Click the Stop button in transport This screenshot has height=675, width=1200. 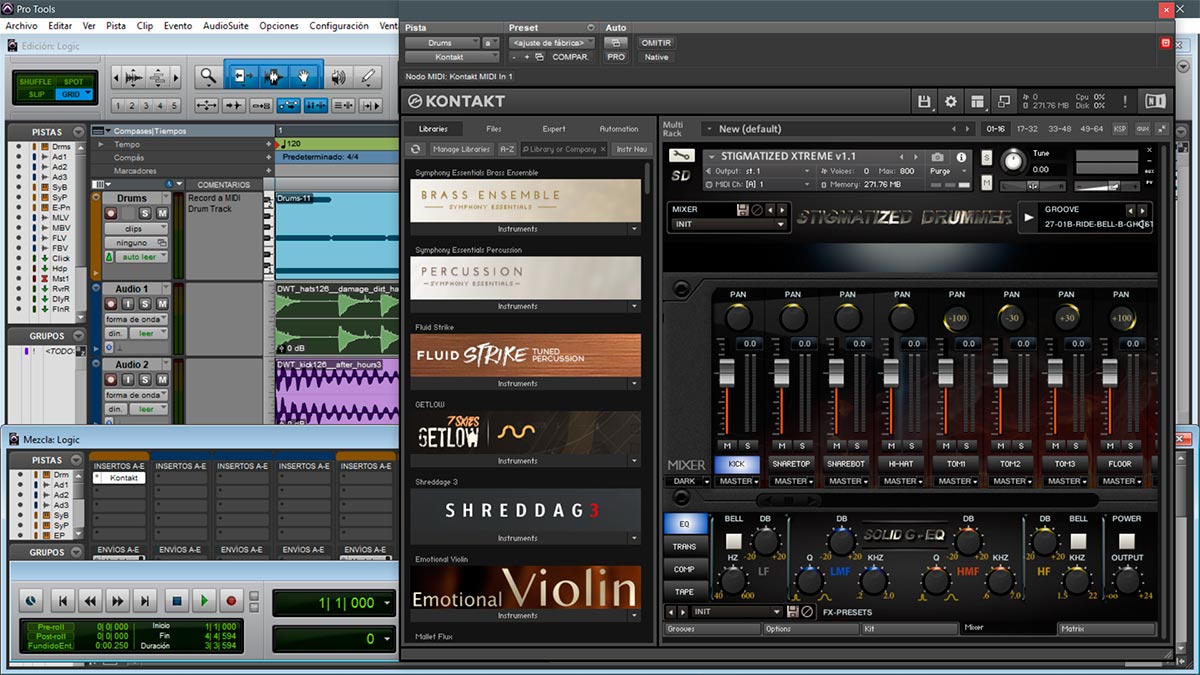(176, 601)
